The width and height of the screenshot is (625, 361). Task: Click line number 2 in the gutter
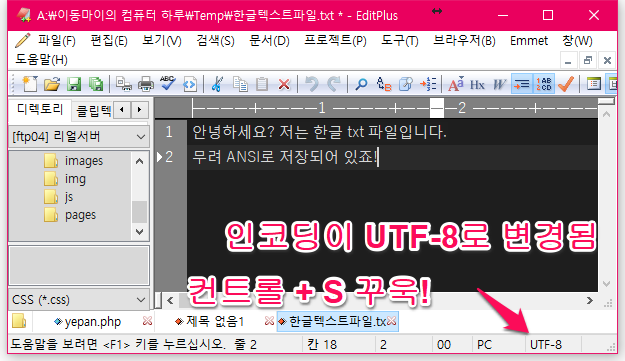(169, 157)
